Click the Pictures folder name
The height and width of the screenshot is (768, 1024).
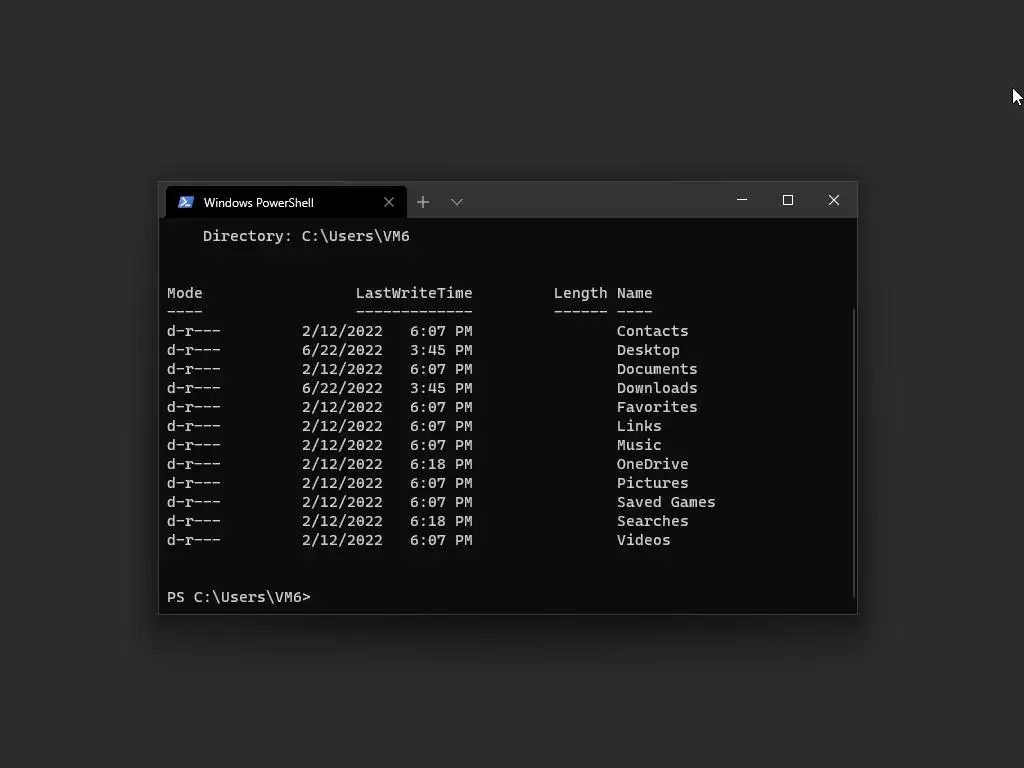click(x=652, y=483)
